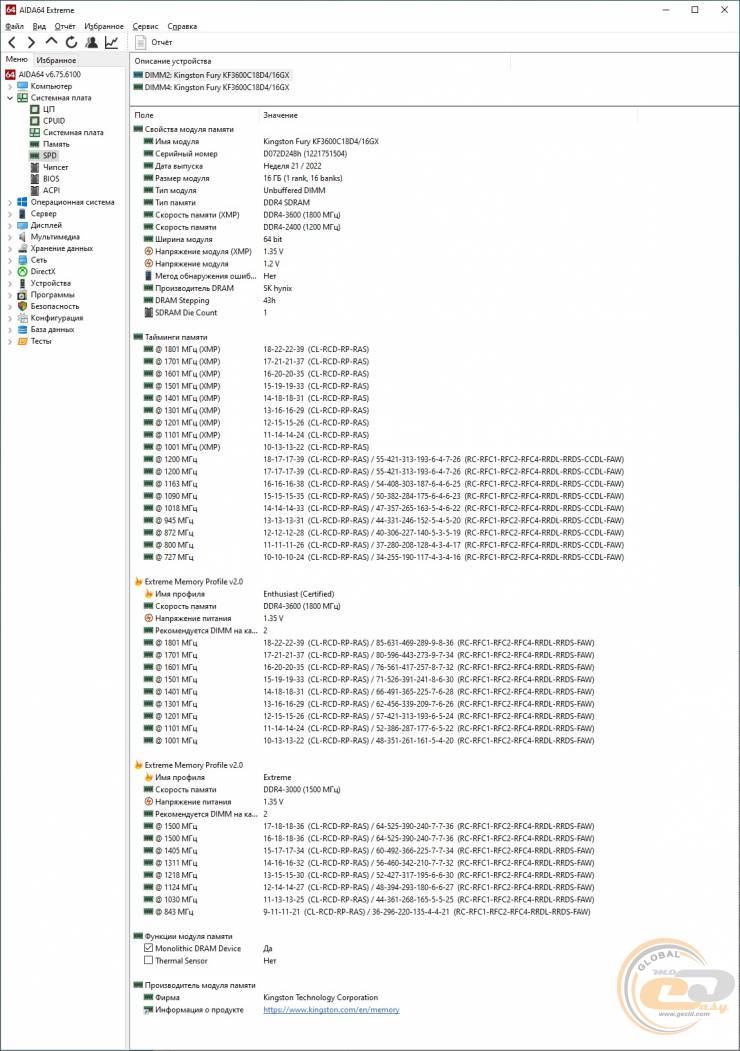The width and height of the screenshot is (740, 1051).
Task: Click the Сеть network icon
Action: tap(22, 260)
